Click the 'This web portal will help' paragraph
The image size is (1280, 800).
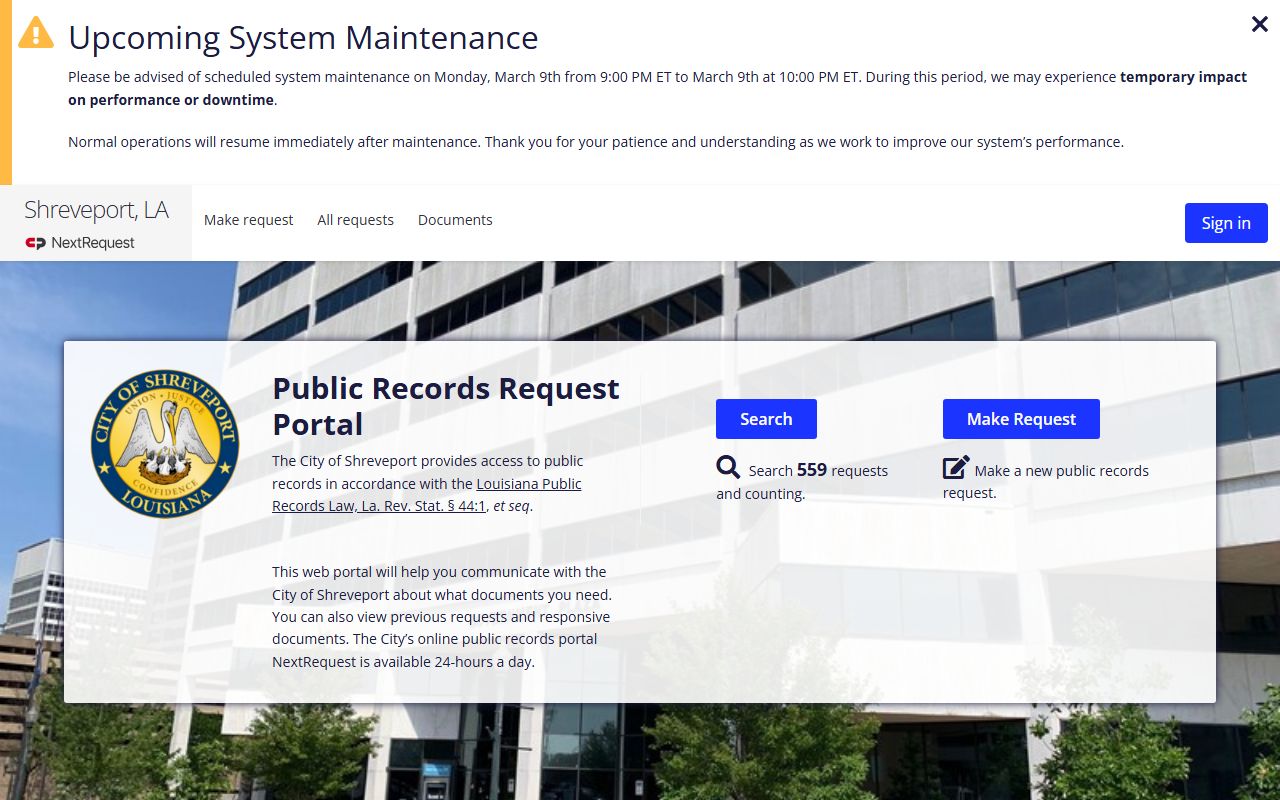(x=441, y=616)
